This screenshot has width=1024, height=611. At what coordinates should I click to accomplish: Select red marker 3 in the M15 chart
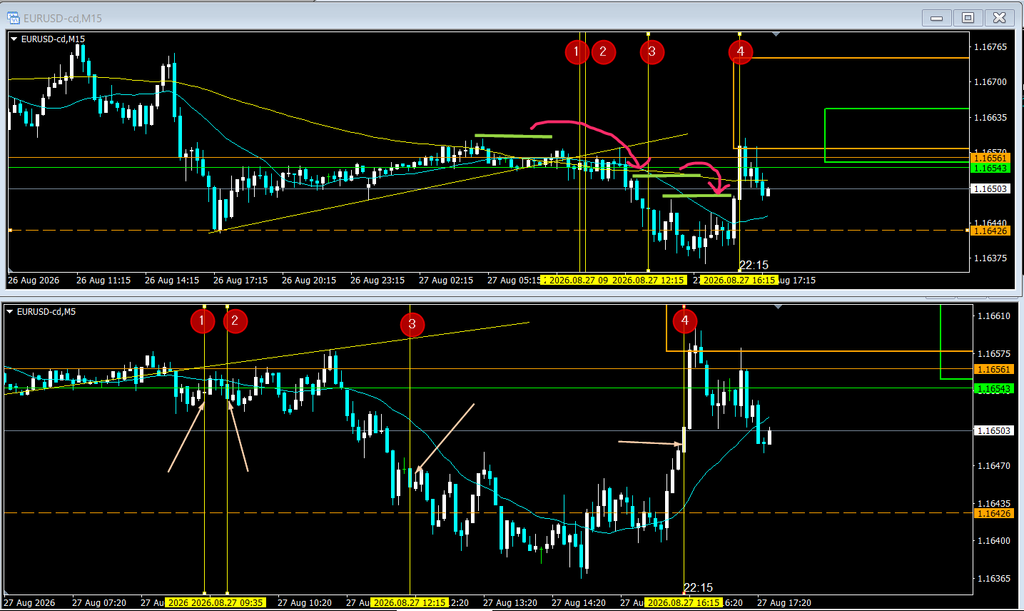(x=652, y=52)
